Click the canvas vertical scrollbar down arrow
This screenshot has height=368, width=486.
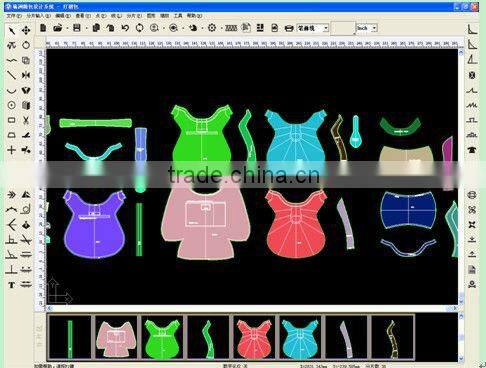(461, 301)
